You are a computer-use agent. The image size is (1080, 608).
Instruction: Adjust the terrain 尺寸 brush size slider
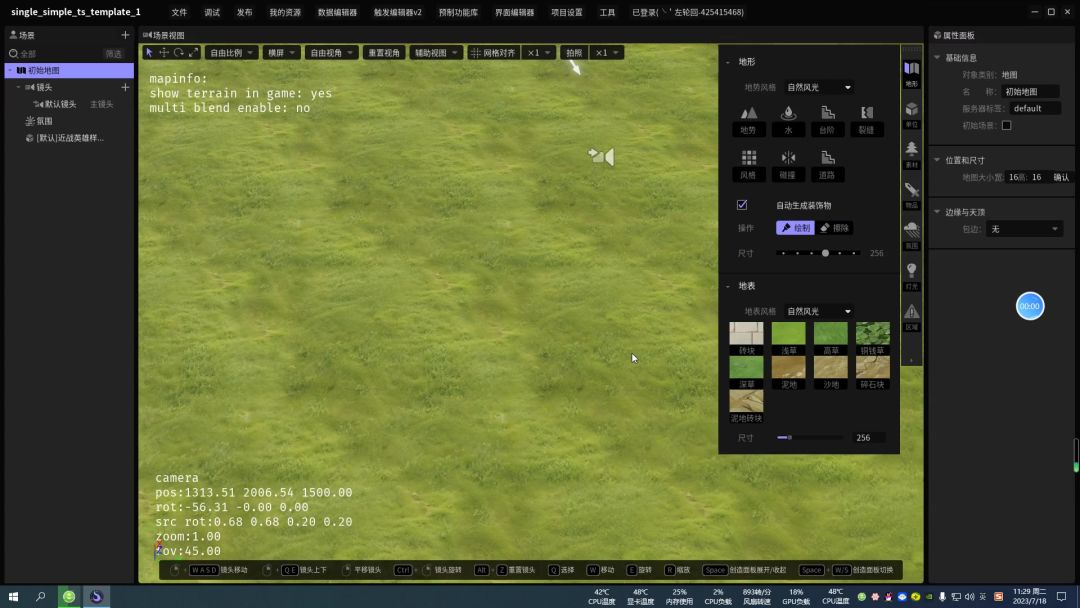pyautogui.click(x=825, y=253)
